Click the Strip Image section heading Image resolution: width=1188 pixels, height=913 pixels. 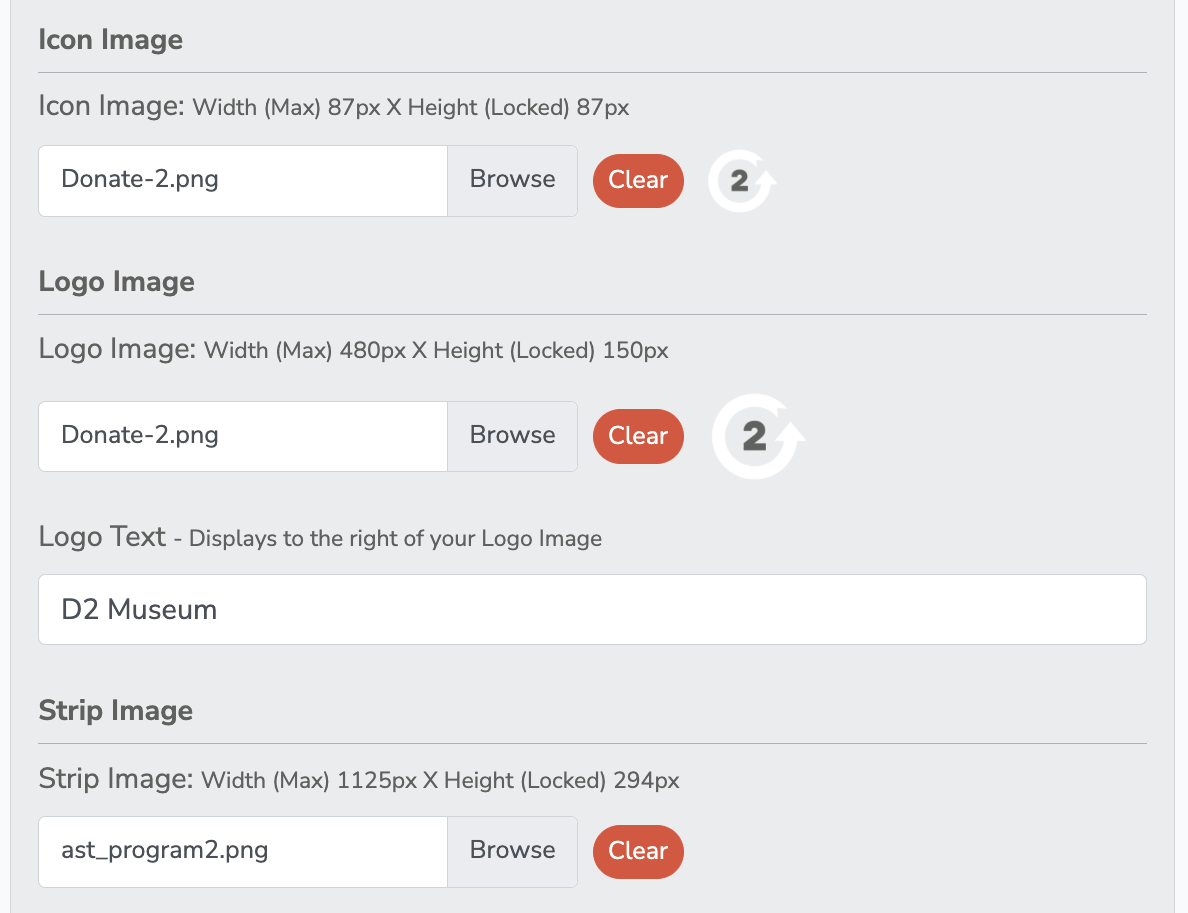(116, 711)
